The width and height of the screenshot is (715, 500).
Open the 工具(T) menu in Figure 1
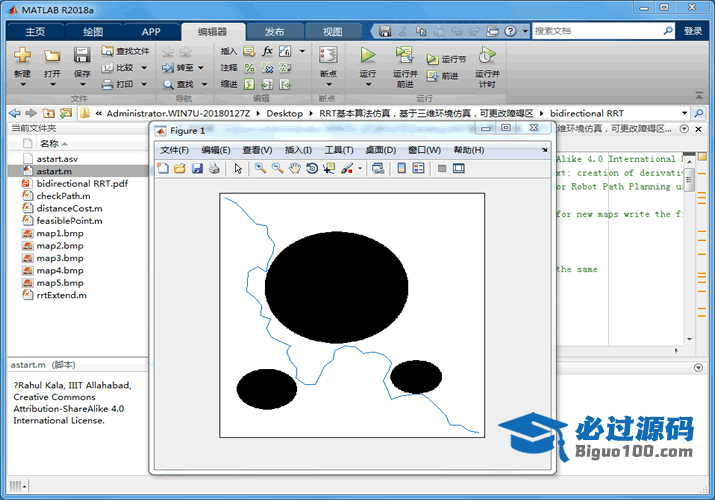(x=339, y=150)
